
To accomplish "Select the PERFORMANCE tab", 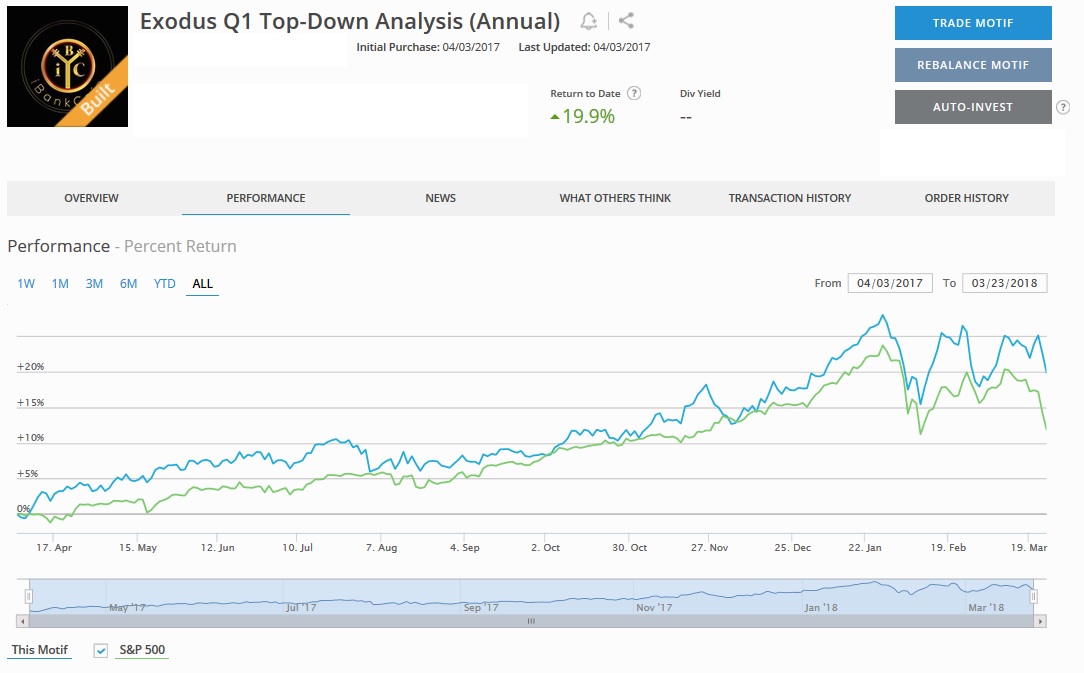I will pos(266,198).
